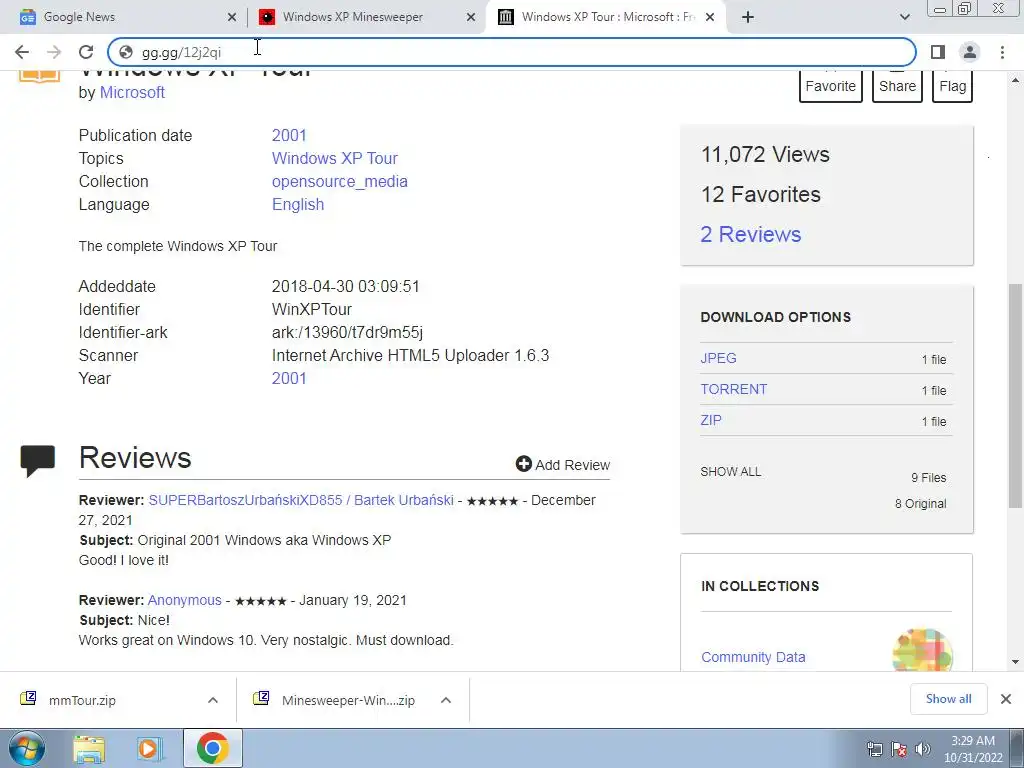This screenshot has width=1024, height=768.
Task: Open the Windows XP Tour topic link
Action: click(x=334, y=159)
